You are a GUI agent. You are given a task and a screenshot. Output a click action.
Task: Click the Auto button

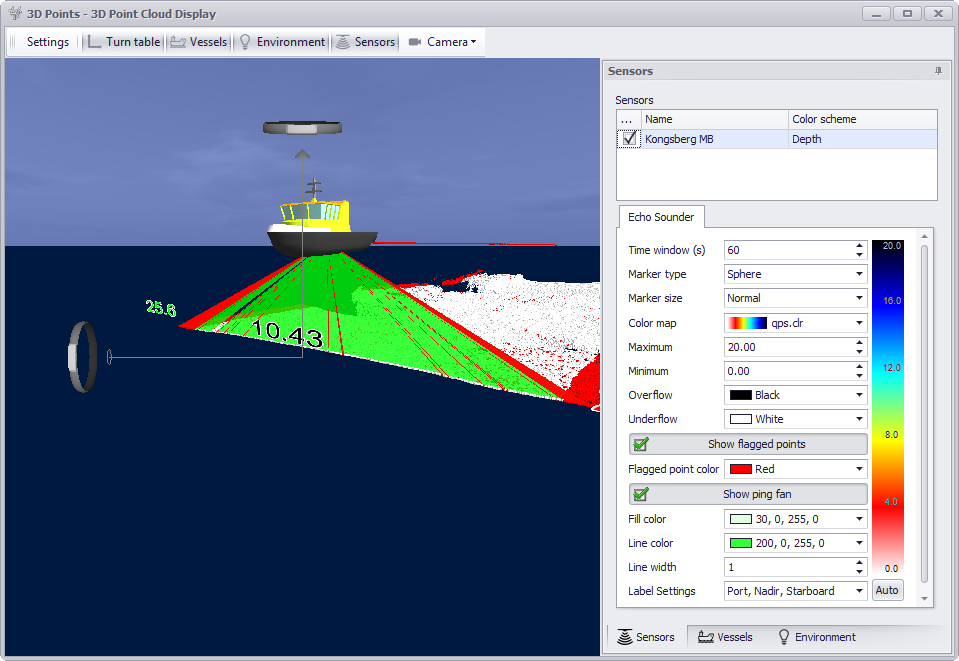point(887,591)
